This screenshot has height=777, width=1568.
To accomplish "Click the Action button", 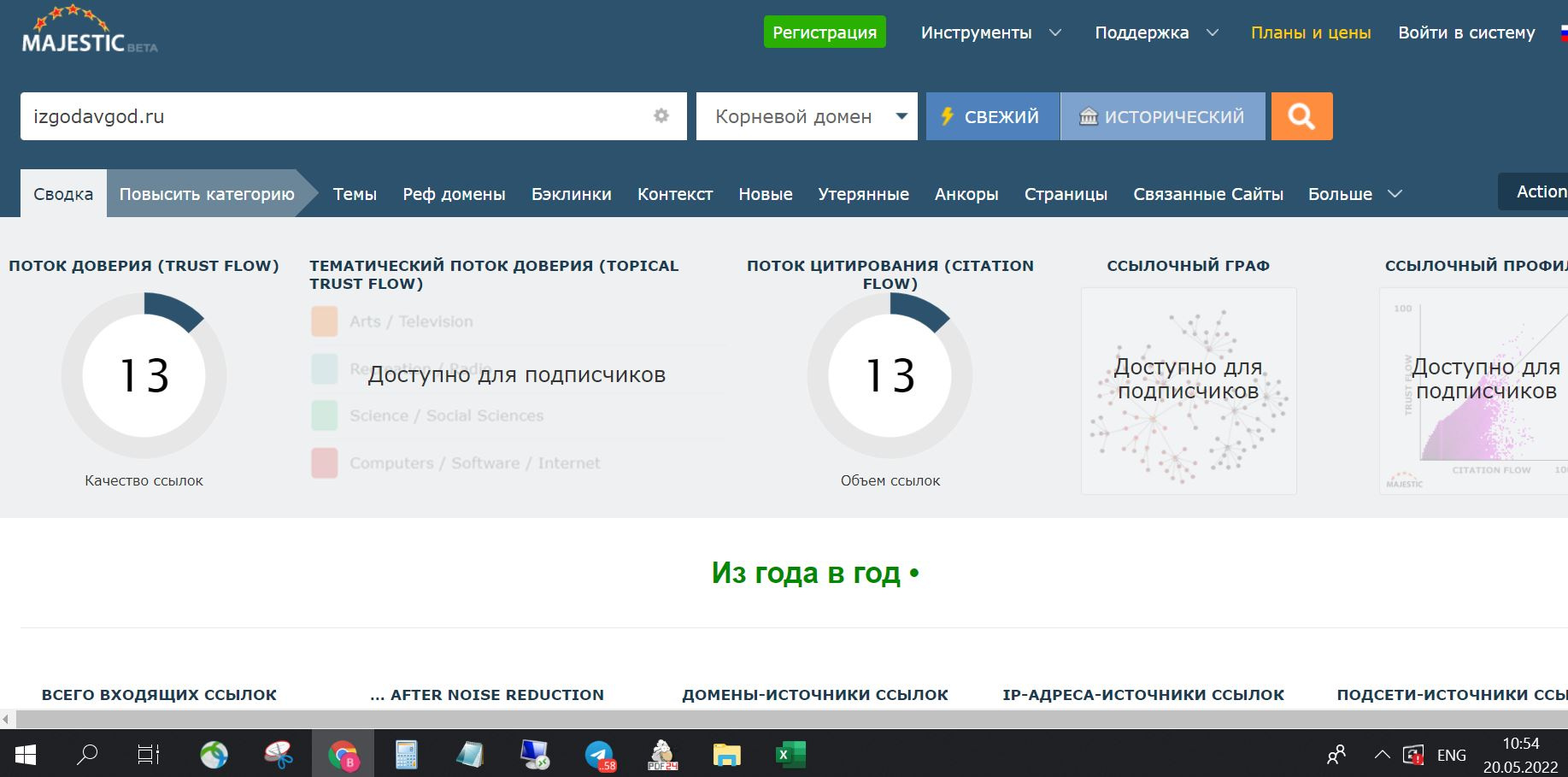I will coord(1534,191).
